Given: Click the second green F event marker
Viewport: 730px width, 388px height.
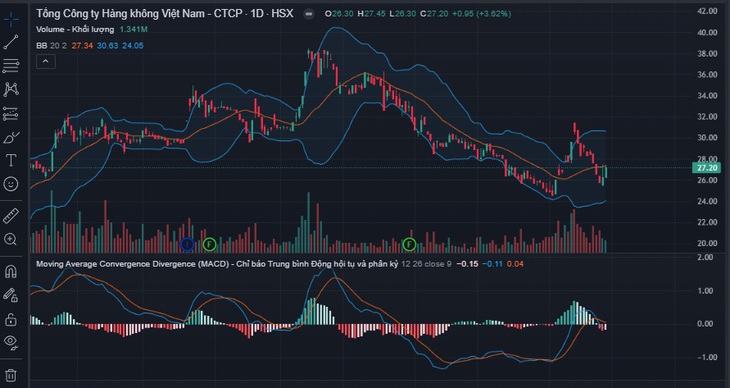Looking at the screenshot, I should 409,243.
